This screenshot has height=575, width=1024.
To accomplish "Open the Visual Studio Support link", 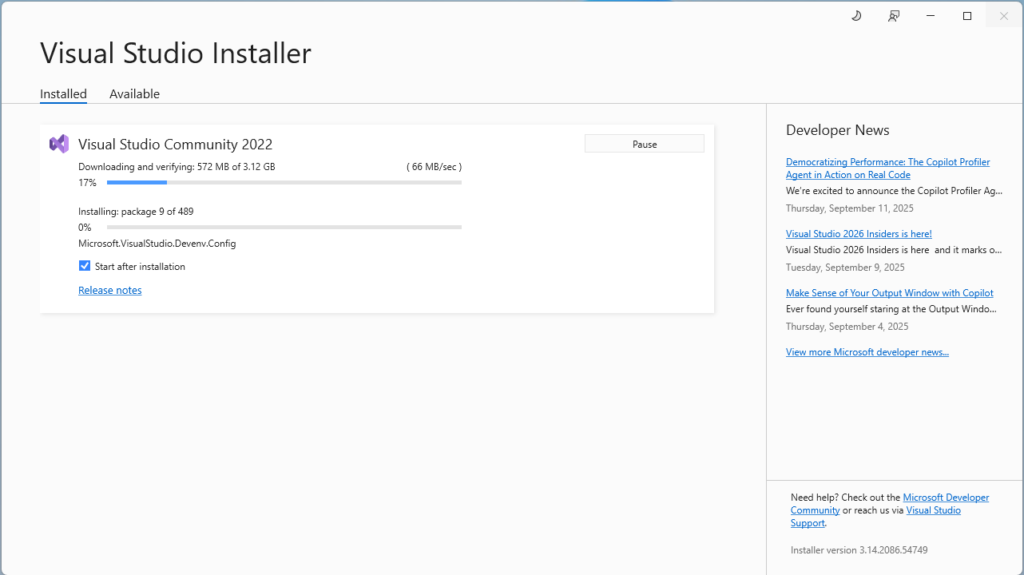I will pos(933,510).
